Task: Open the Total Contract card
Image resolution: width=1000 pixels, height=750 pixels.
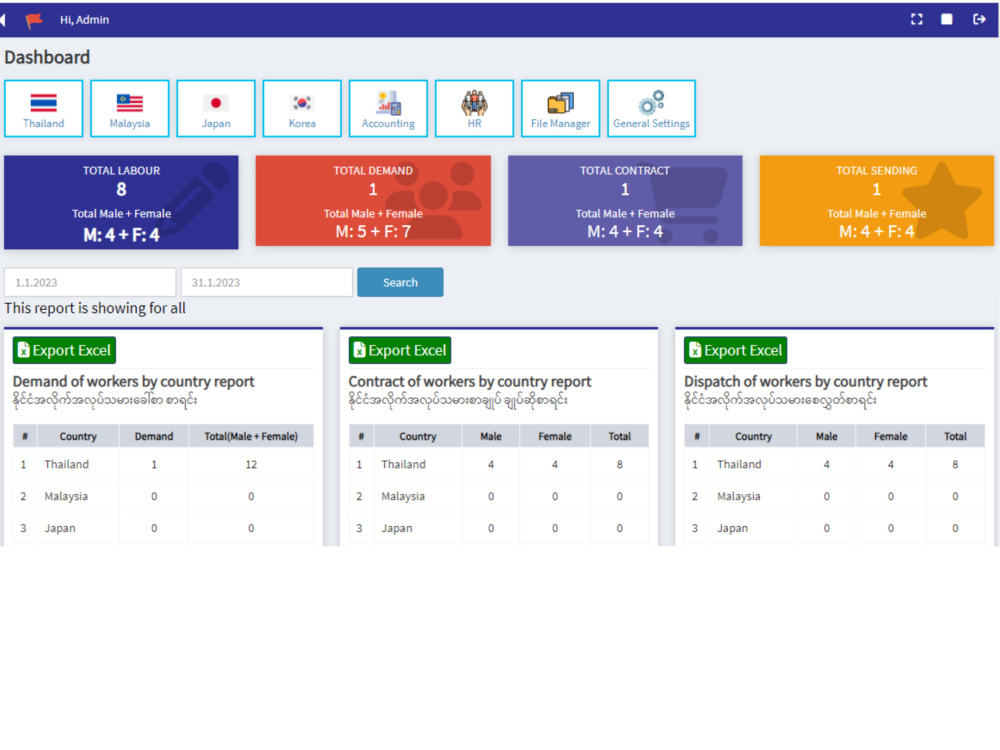Action: tap(625, 201)
